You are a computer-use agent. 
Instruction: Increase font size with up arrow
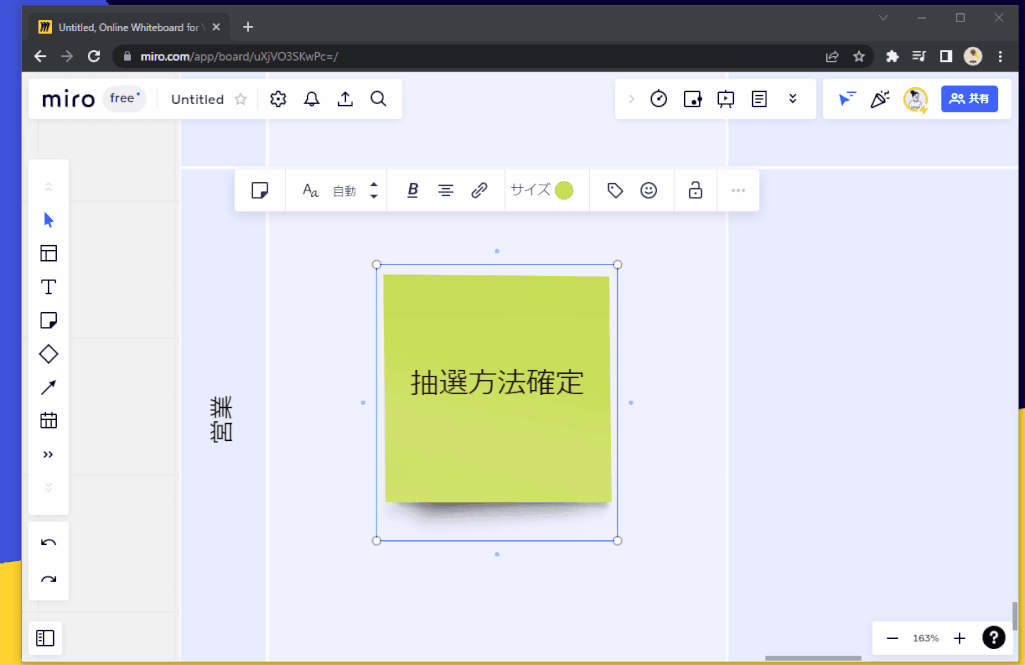coord(374,185)
